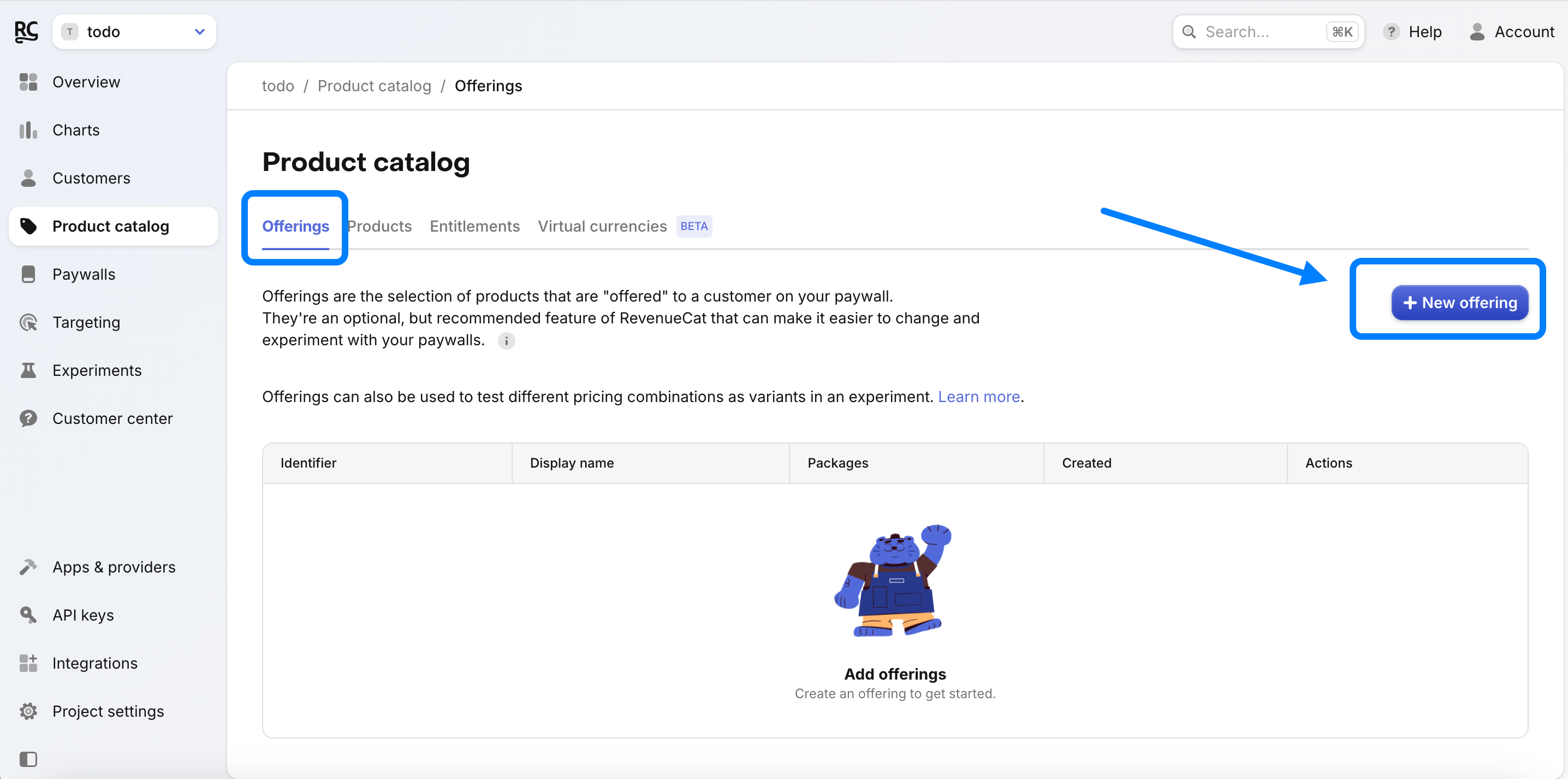Follow the Learn more link
This screenshot has width=1568, height=779.
[x=978, y=397]
